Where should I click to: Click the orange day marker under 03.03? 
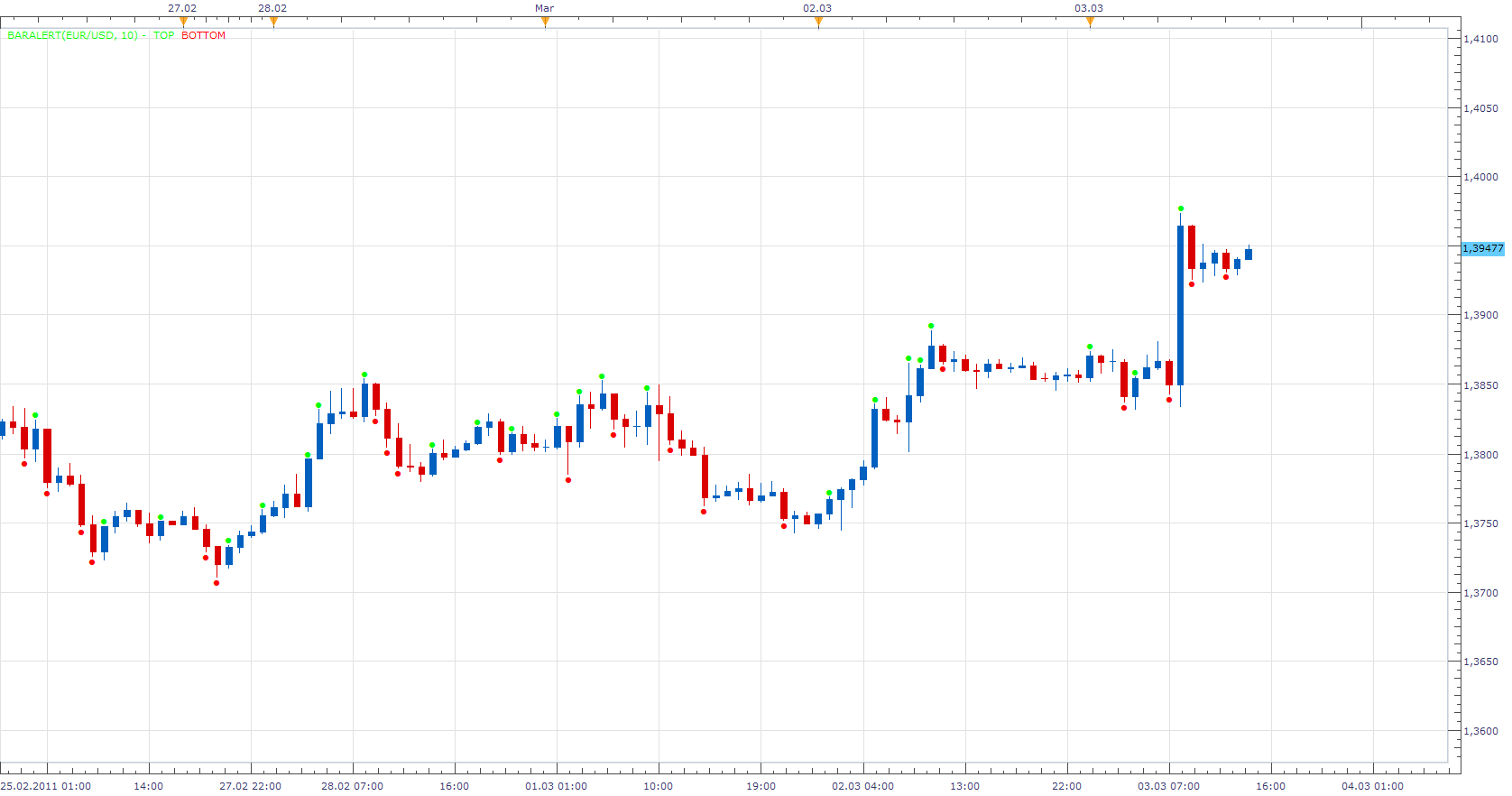coord(1090,22)
